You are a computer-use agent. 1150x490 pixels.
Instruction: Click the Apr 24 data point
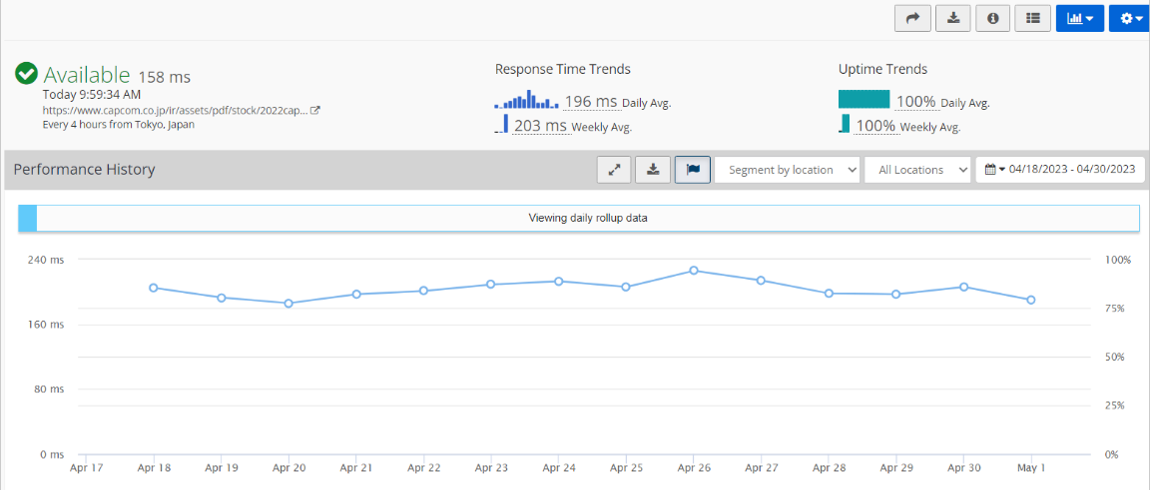[559, 281]
